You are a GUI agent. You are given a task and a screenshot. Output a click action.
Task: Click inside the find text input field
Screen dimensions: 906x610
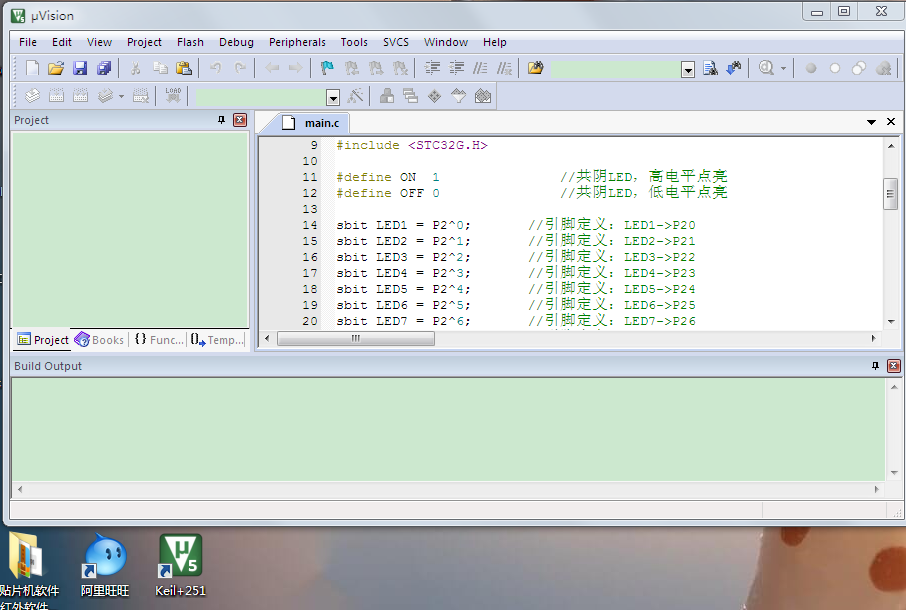616,70
